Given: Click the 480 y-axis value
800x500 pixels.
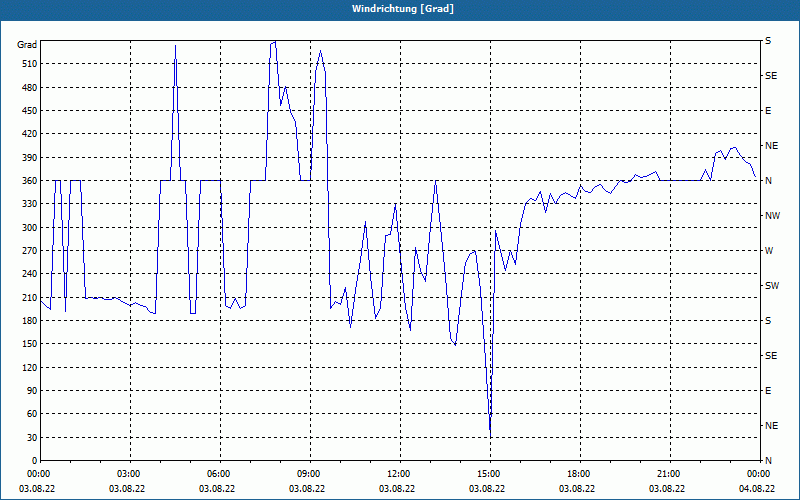Looking at the screenshot, I should [x=29, y=88].
